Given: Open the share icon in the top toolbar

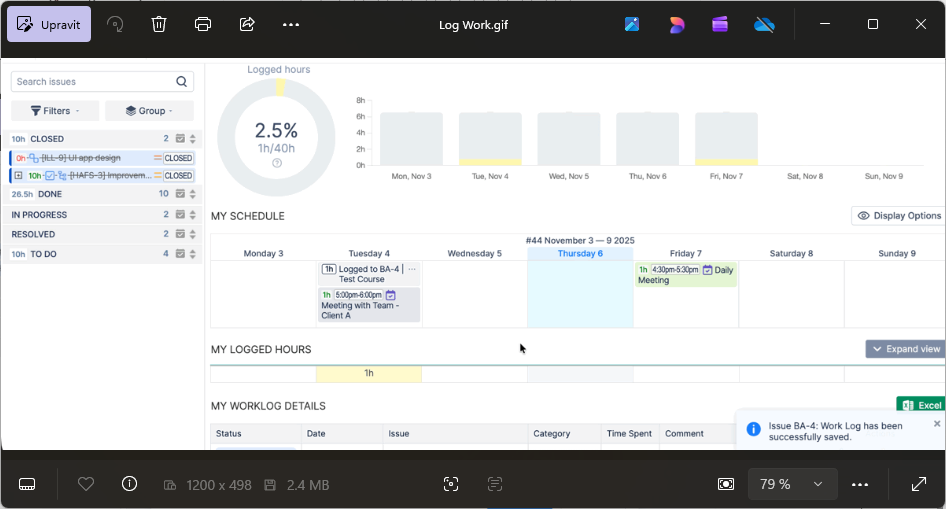Looking at the screenshot, I should [x=247, y=24].
